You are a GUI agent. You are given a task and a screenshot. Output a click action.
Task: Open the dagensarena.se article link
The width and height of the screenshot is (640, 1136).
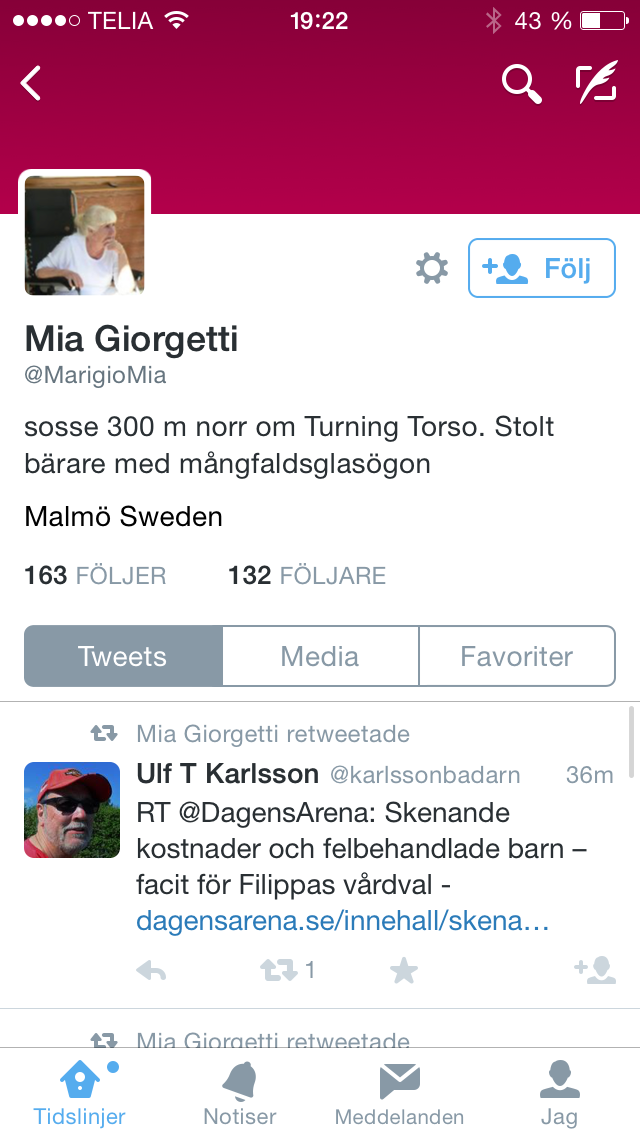click(343, 922)
